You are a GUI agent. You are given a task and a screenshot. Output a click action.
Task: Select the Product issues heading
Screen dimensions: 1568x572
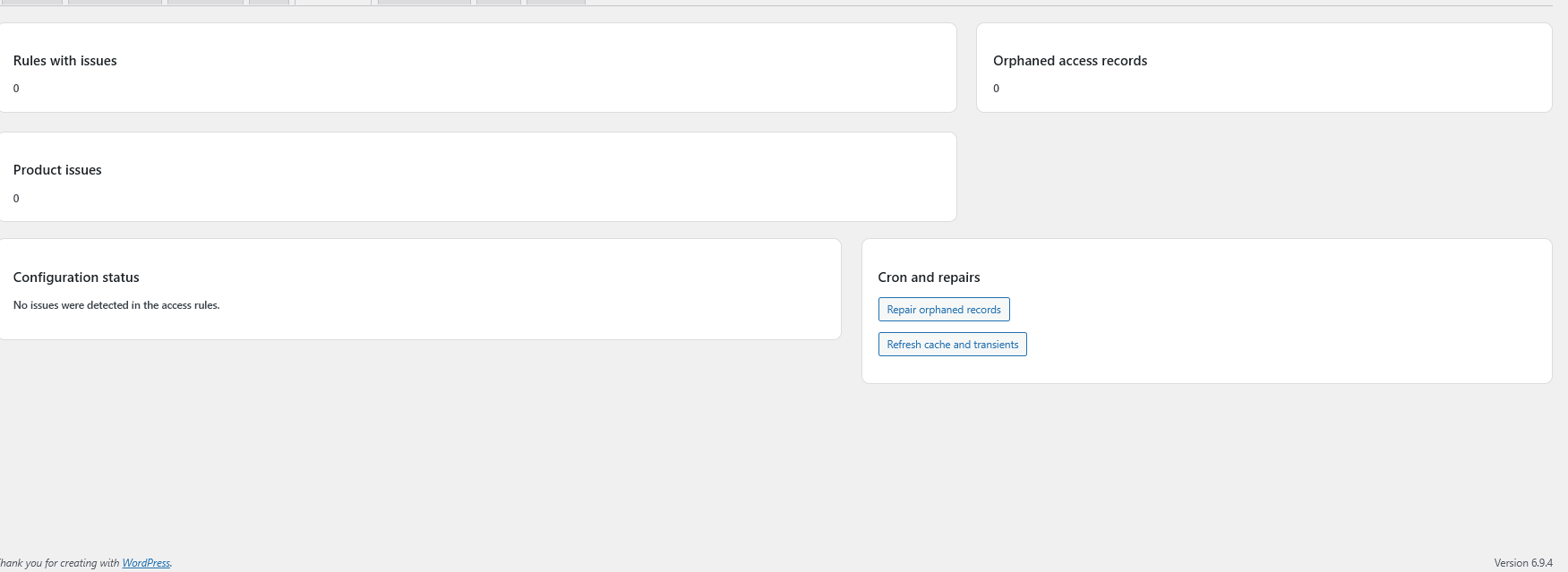coord(57,170)
